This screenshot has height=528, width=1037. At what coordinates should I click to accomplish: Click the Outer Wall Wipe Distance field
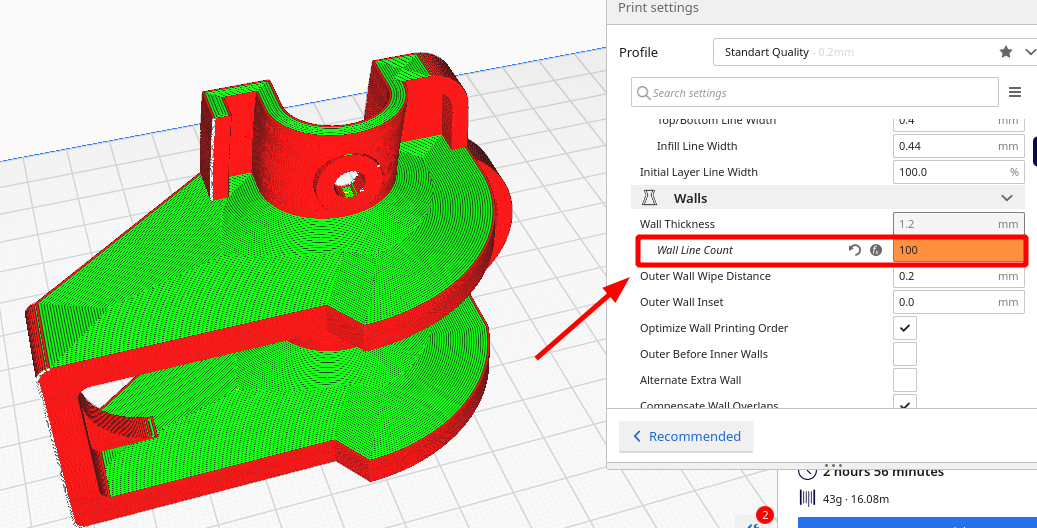(x=958, y=276)
